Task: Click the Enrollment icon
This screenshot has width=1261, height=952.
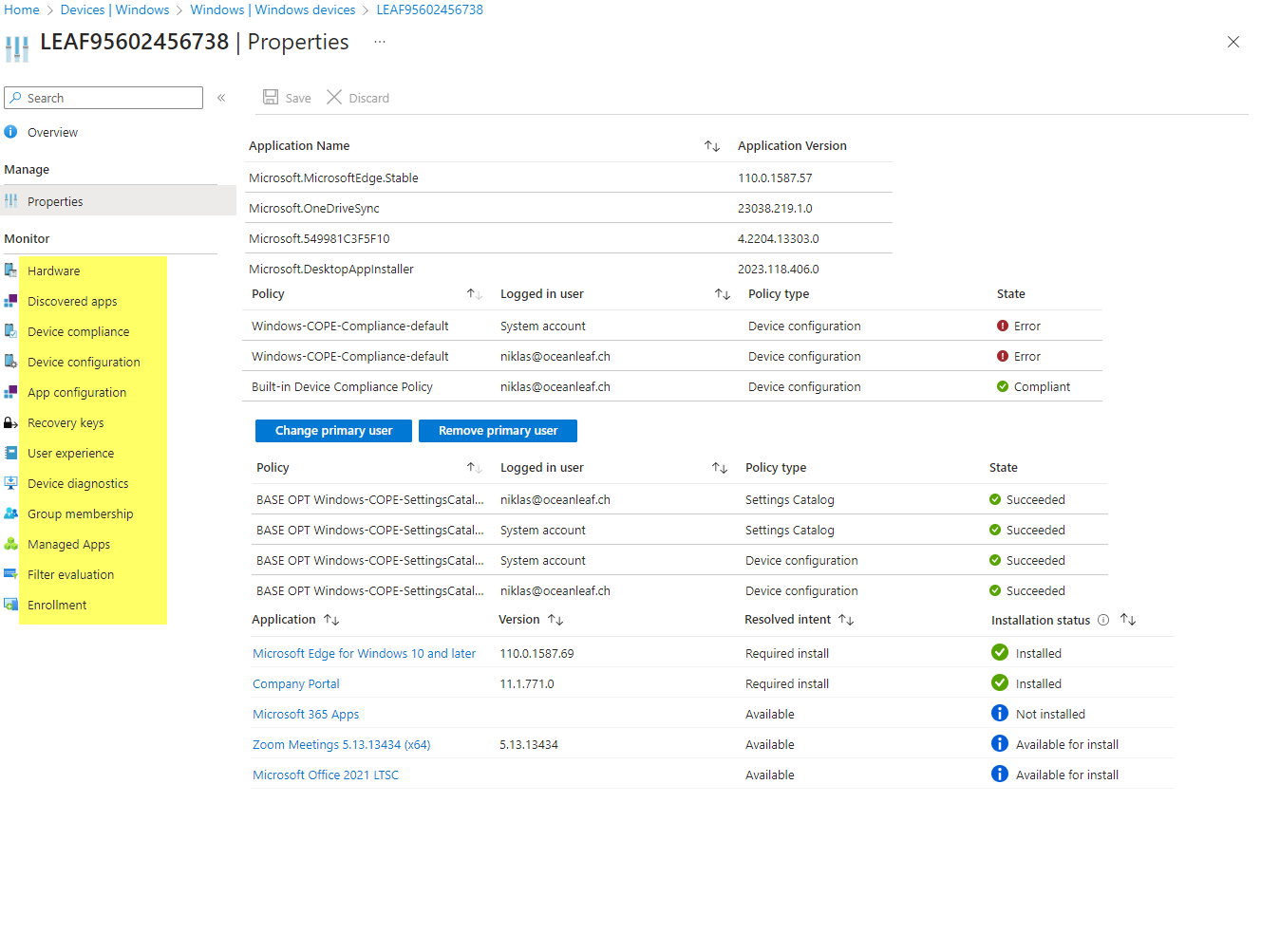Action: tap(10, 605)
